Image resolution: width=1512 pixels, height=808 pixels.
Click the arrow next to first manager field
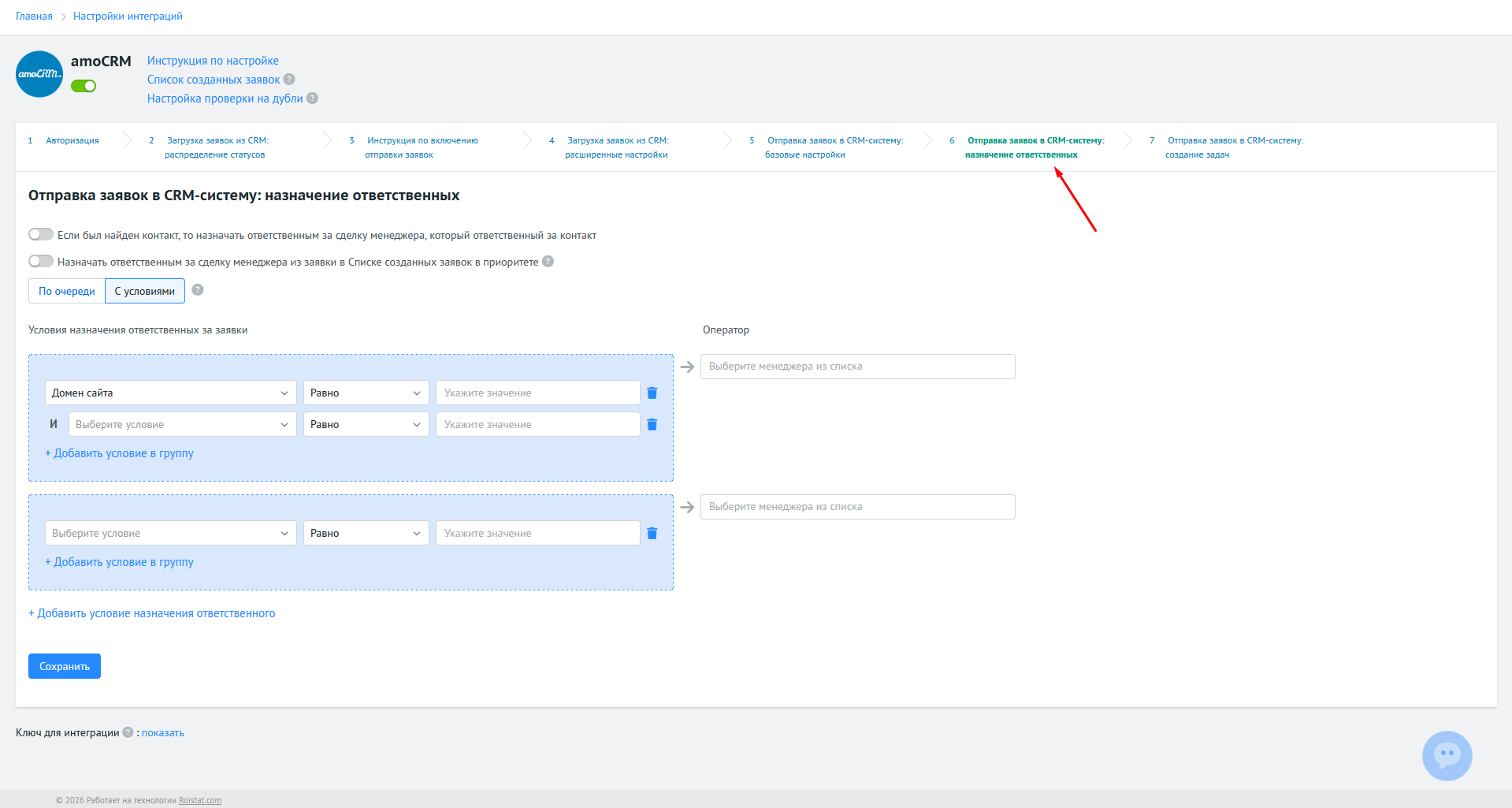(x=687, y=367)
